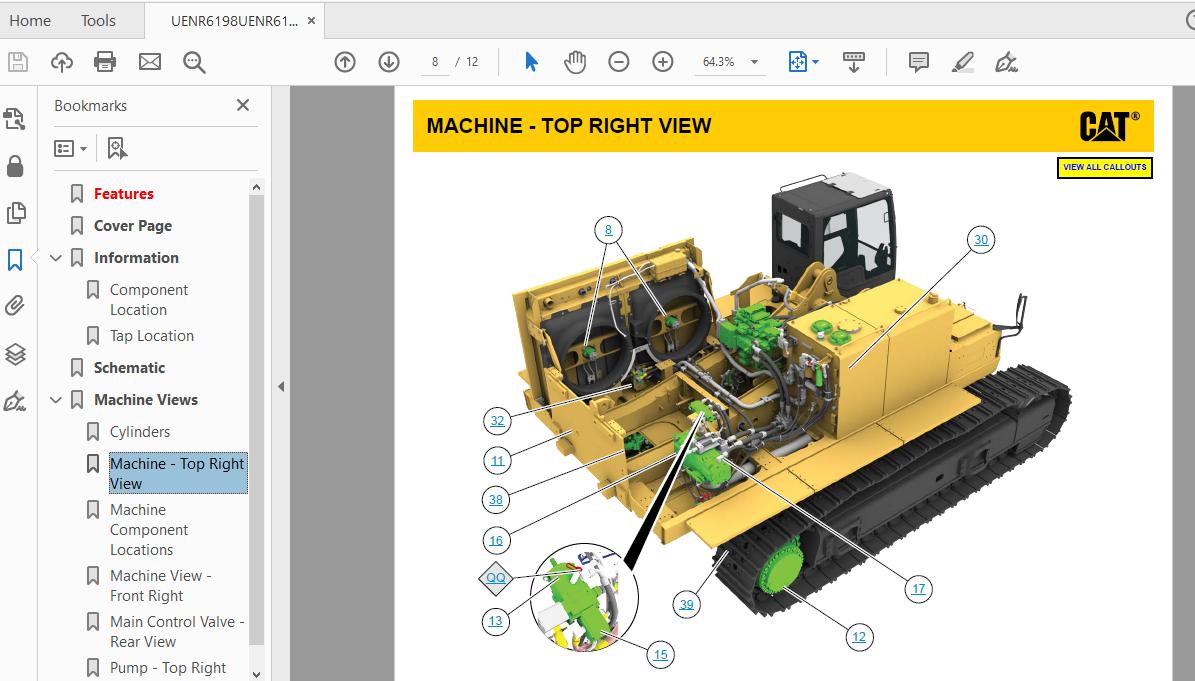1195x681 pixels.
Task: Click callout link 12 on the diagram
Action: click(x=859, y=637)
